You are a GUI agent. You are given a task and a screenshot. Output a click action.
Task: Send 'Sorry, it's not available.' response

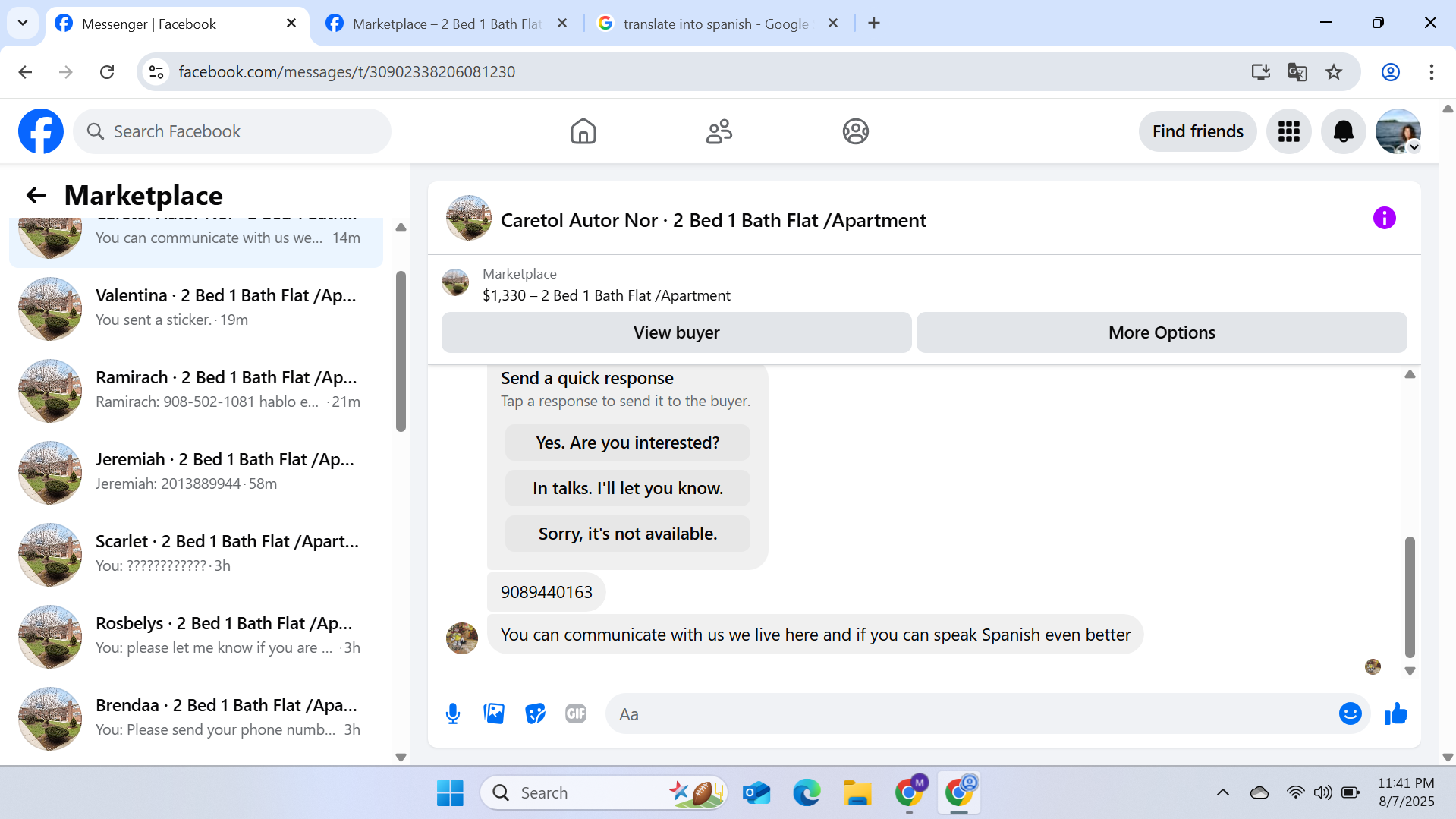[x=627, y=534]
